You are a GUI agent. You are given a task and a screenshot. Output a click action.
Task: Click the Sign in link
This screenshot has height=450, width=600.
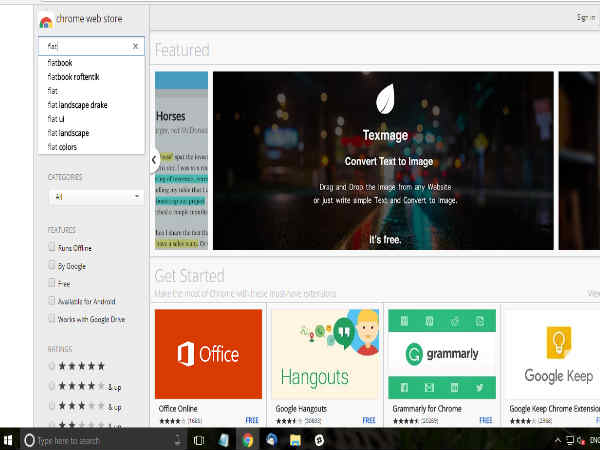click(586, 18)
